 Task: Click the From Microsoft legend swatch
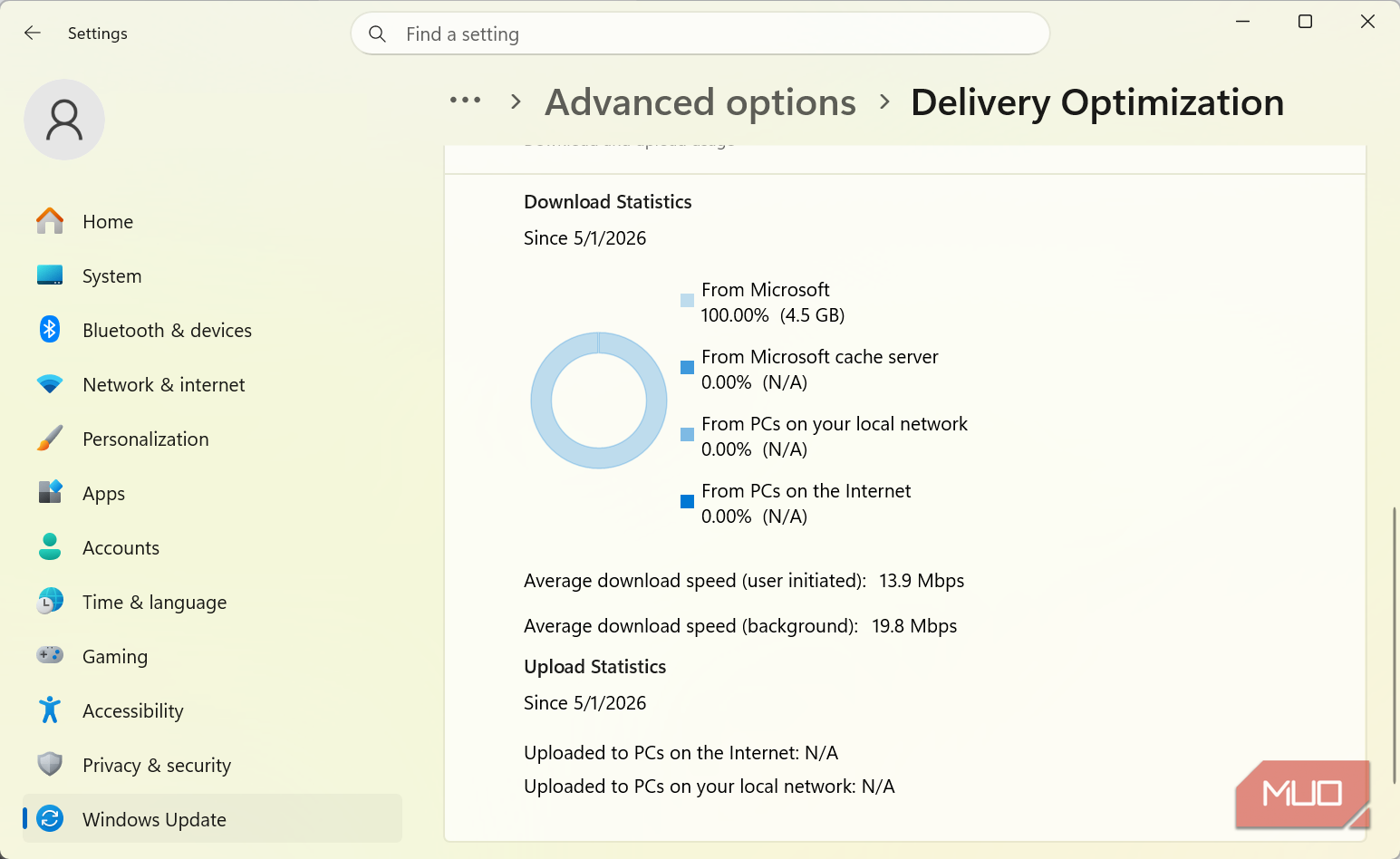tap(687, 300)
